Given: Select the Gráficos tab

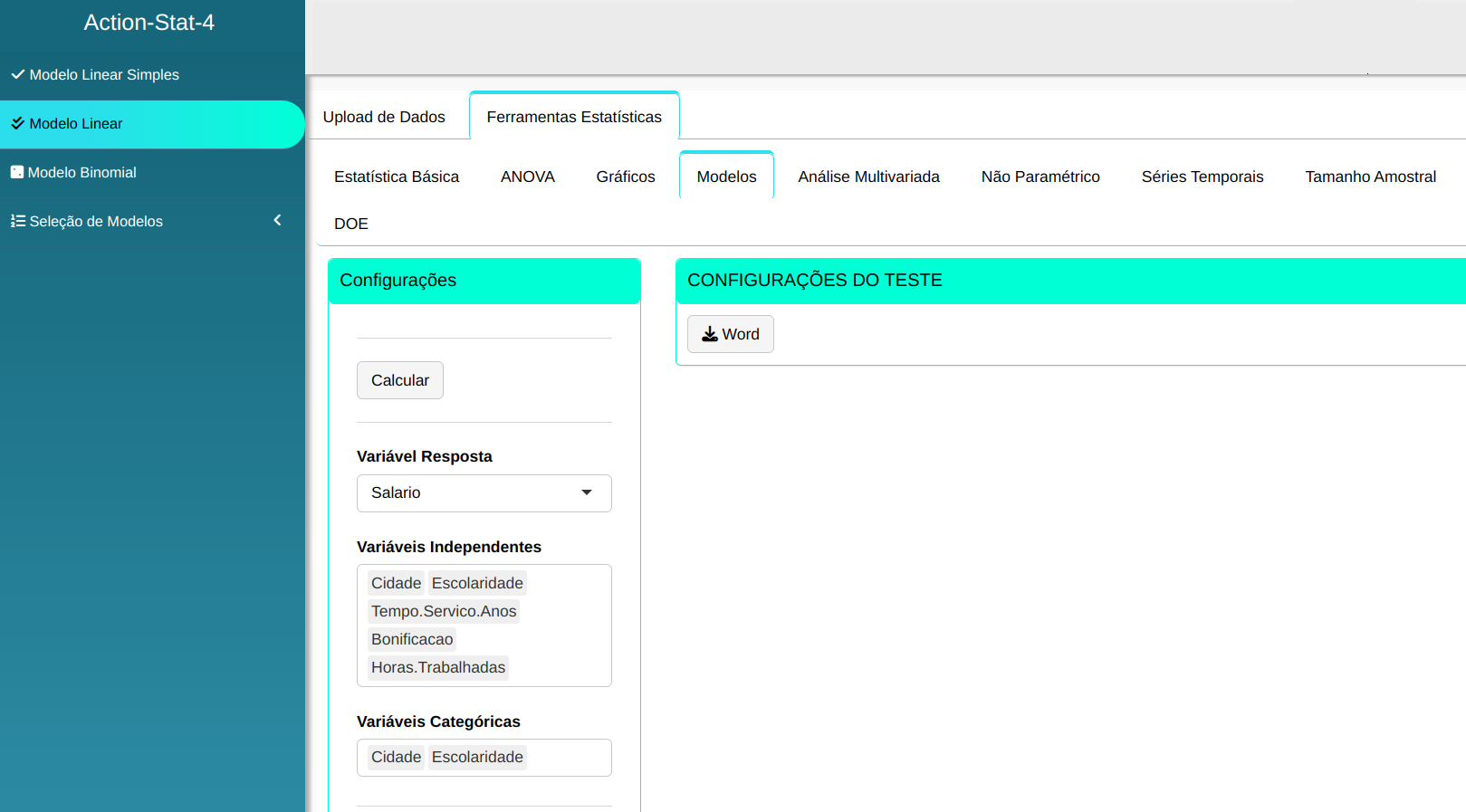Looking at the screenshot, I should click(x=625, y=177).
